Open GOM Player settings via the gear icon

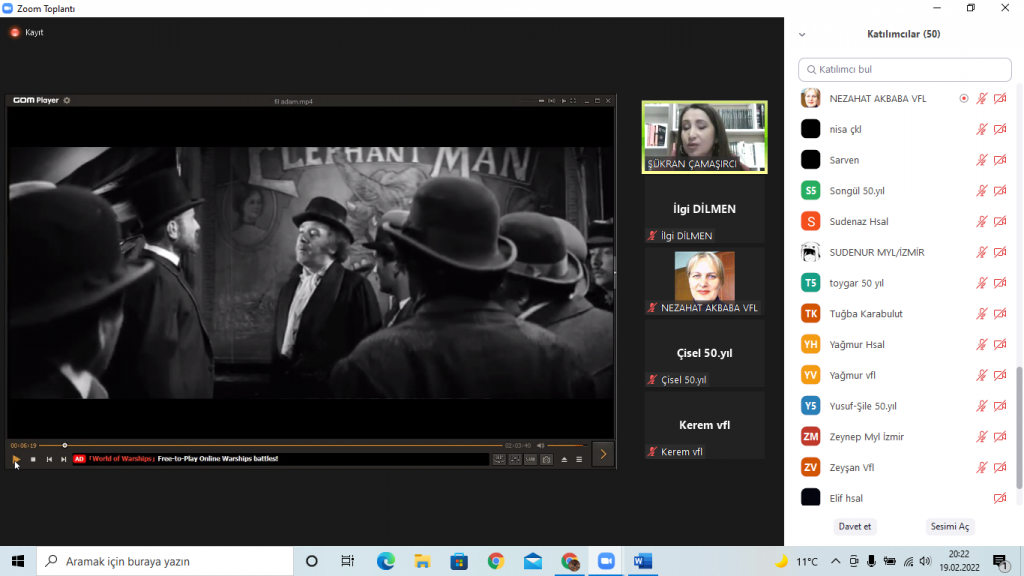(x=66, y=100)
